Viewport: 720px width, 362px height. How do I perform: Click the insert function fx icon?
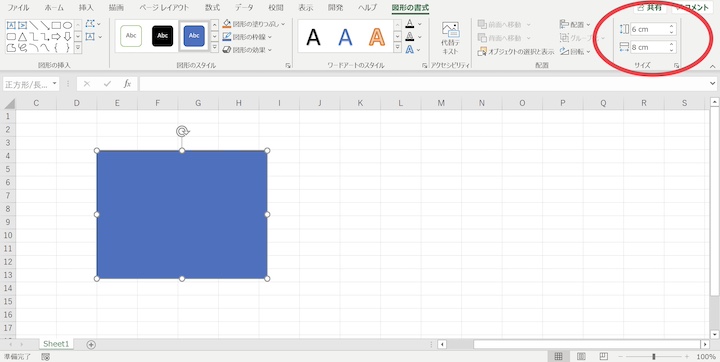coord(127,84)
